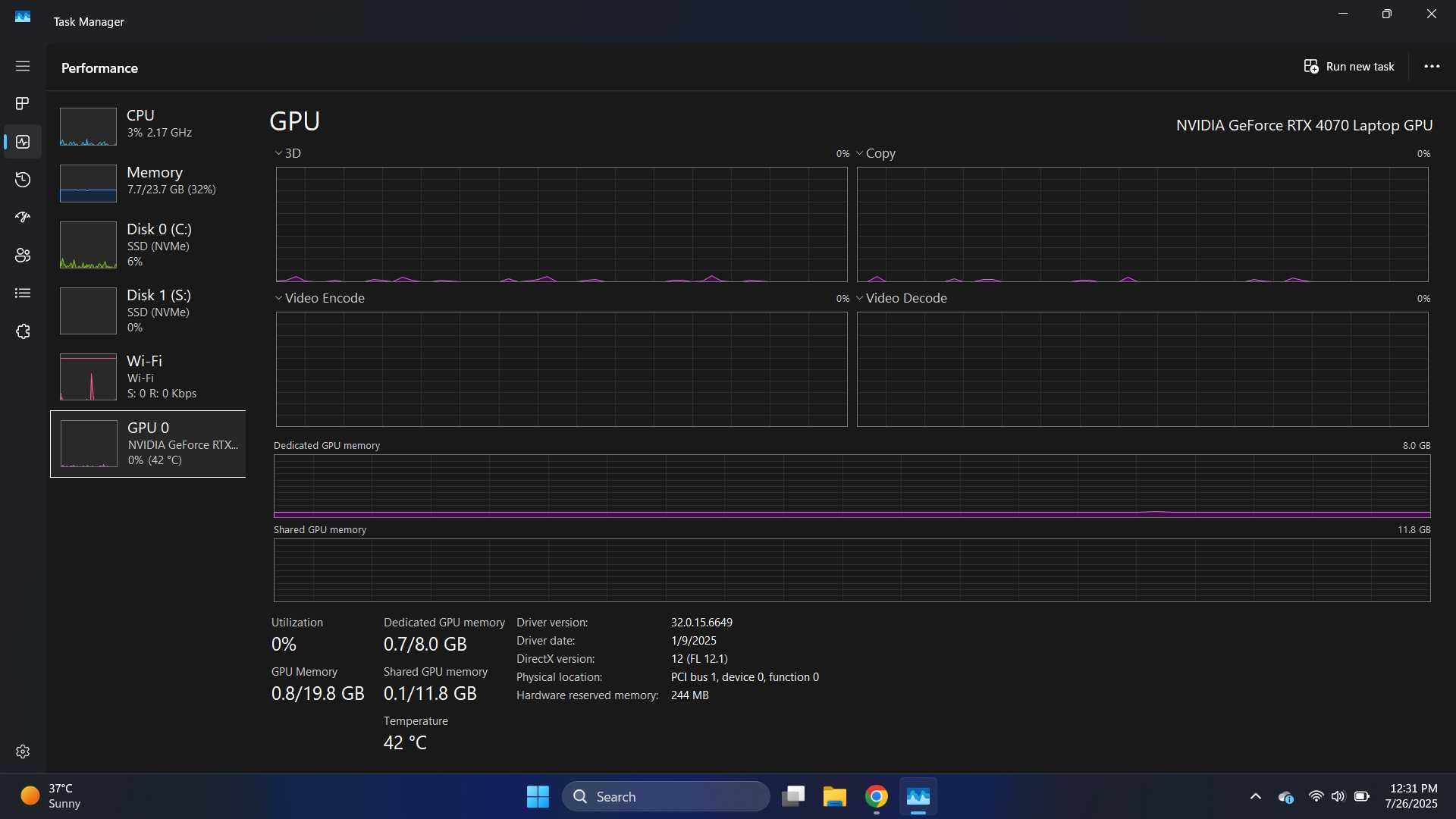The height and width of the screenshot is (819, 1456).
Task: Open the Wi-Fi network tray icon
Action: (x=1316, y=796)
